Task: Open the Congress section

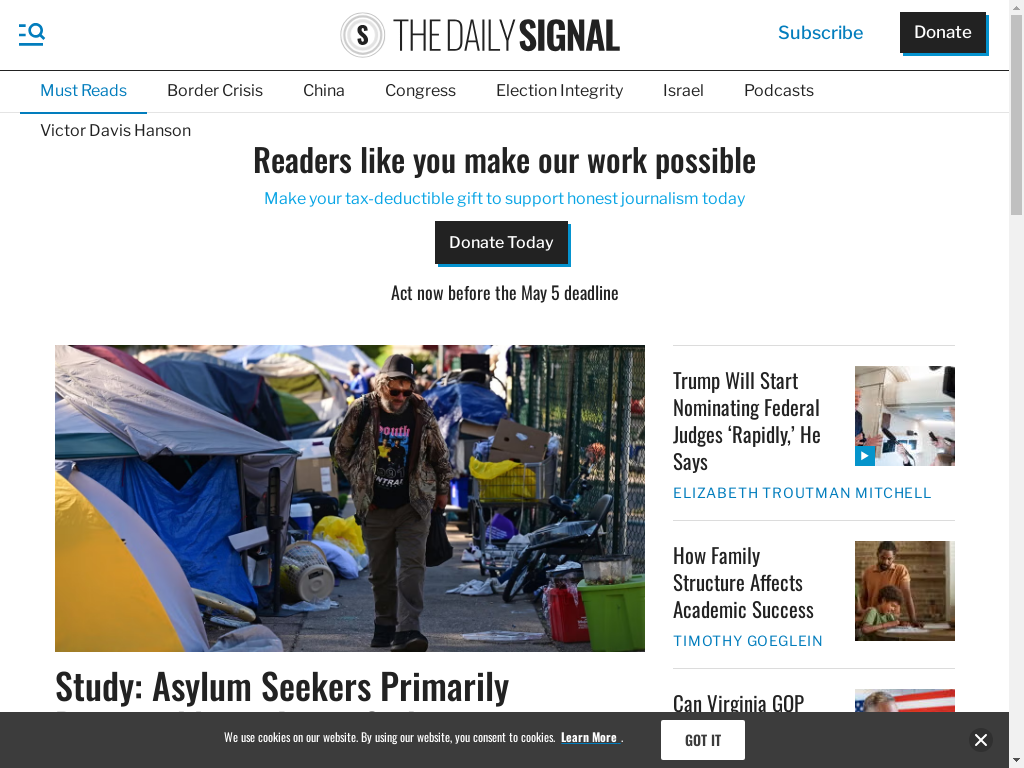Action: coord(421,91)
